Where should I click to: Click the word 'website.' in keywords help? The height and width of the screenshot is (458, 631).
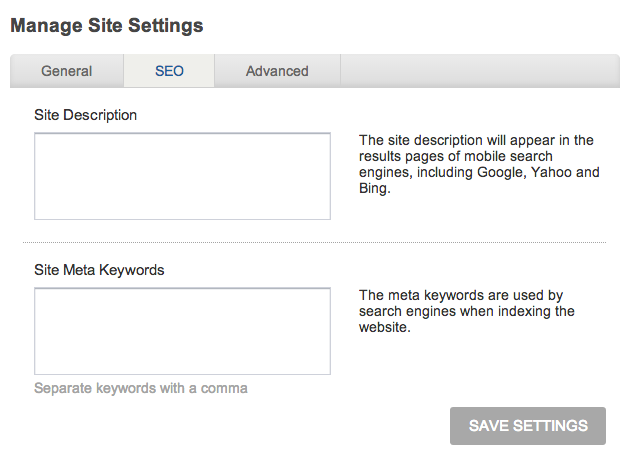(x=384, y=327)
